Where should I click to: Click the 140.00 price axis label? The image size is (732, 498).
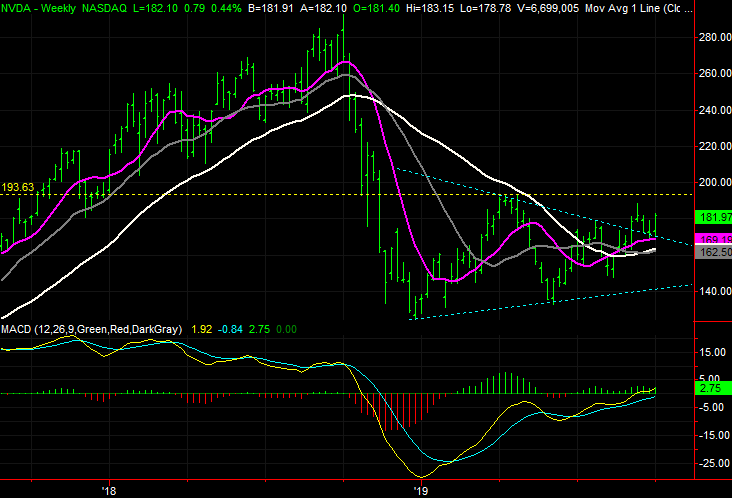click(x=715, y=291)
